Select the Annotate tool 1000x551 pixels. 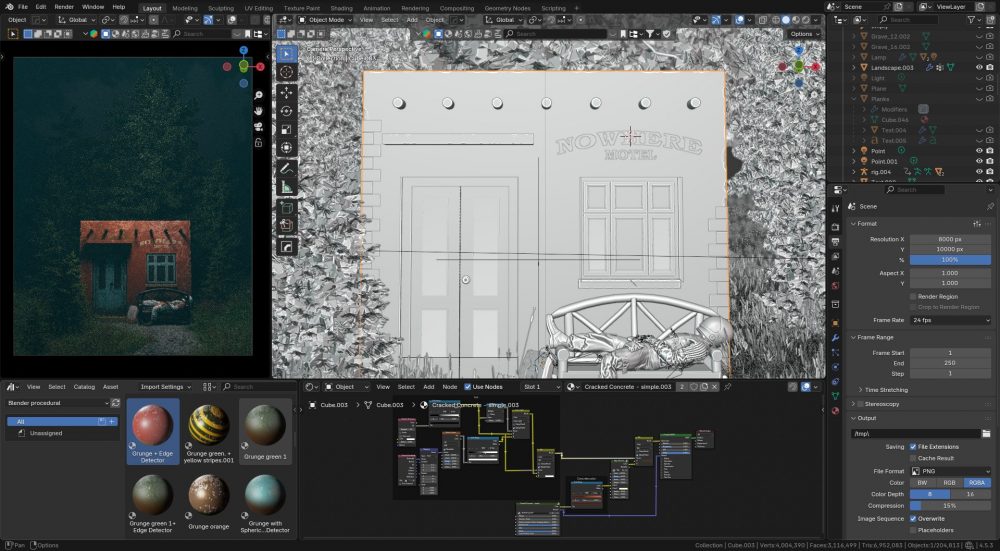pyautogui.click(x=286, y=169)
